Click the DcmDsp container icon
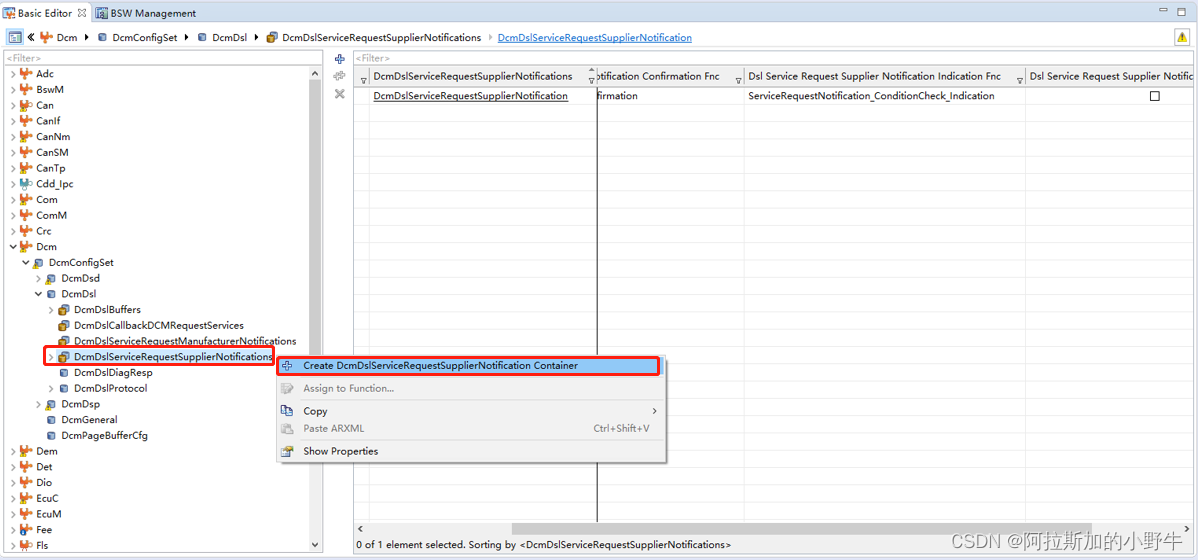1198x560 pixels. [x=51, y=404]
